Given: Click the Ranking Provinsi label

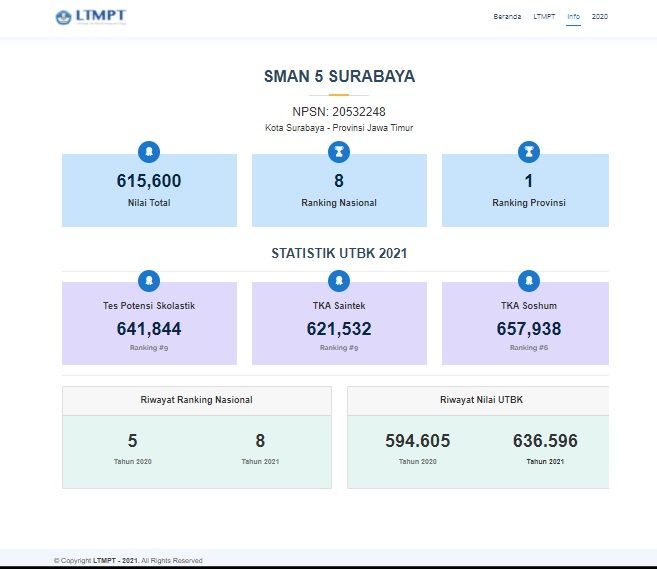Looking at the screenshot, I should pos(529,203).
